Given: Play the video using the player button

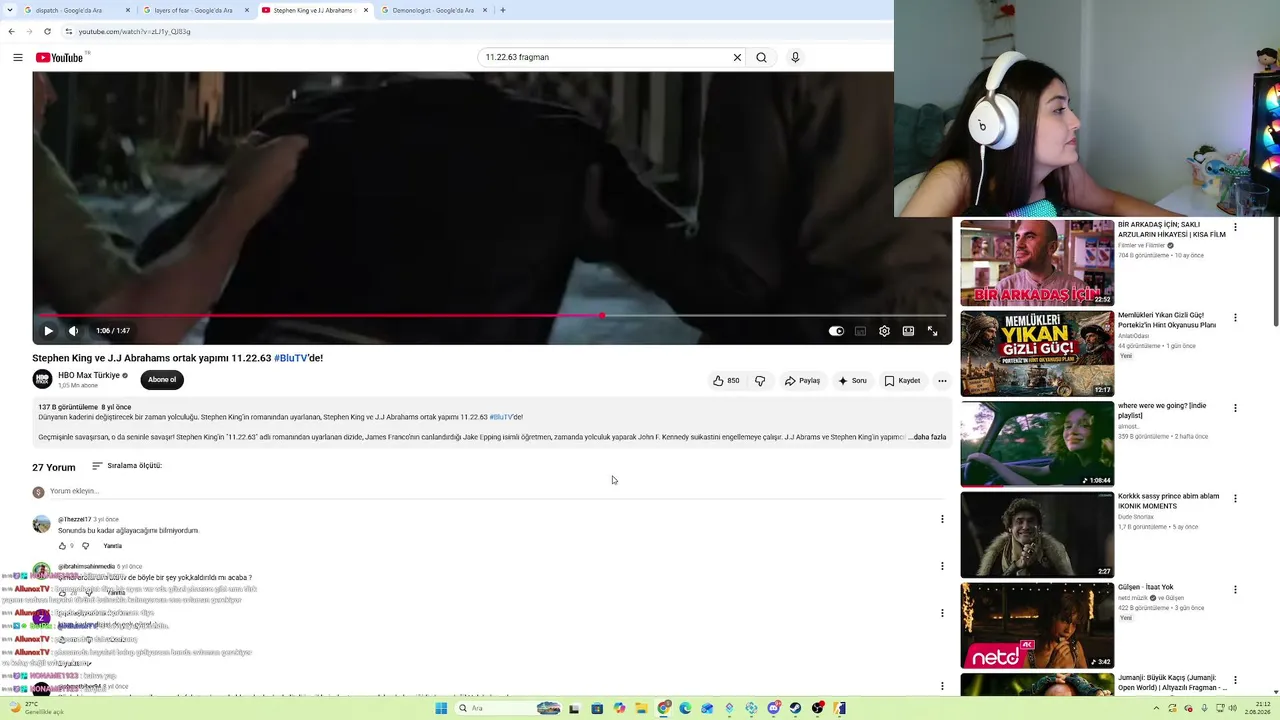Looking at the screenshot, I should pyautogui.click(x=48, y=331).
